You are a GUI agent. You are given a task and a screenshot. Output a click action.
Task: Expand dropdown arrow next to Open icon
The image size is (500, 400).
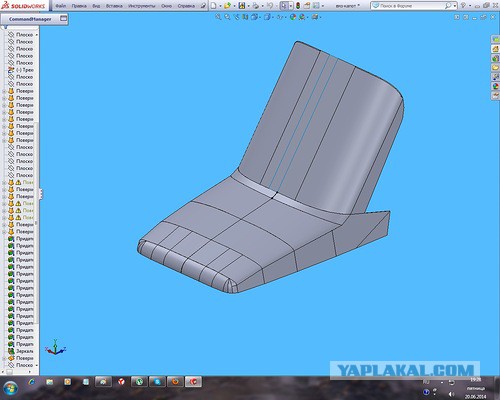coord(234,6)
